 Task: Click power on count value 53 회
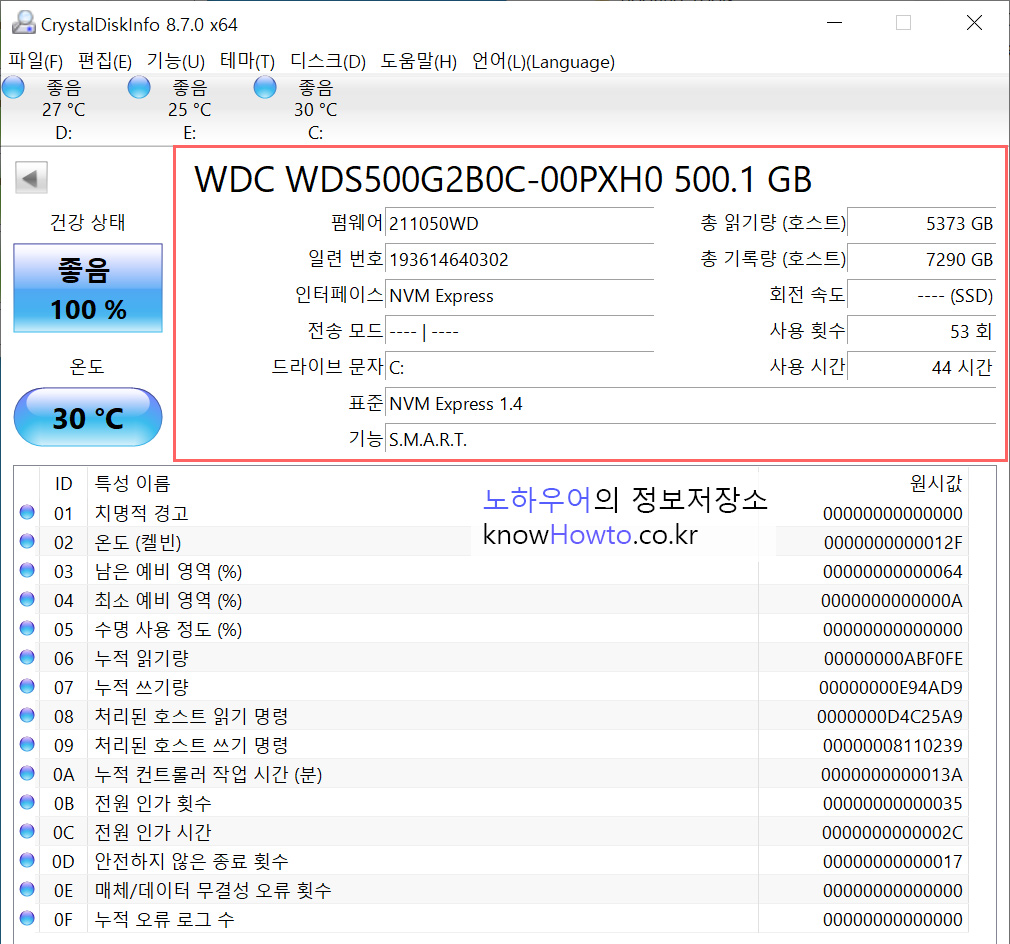(921, 332)
